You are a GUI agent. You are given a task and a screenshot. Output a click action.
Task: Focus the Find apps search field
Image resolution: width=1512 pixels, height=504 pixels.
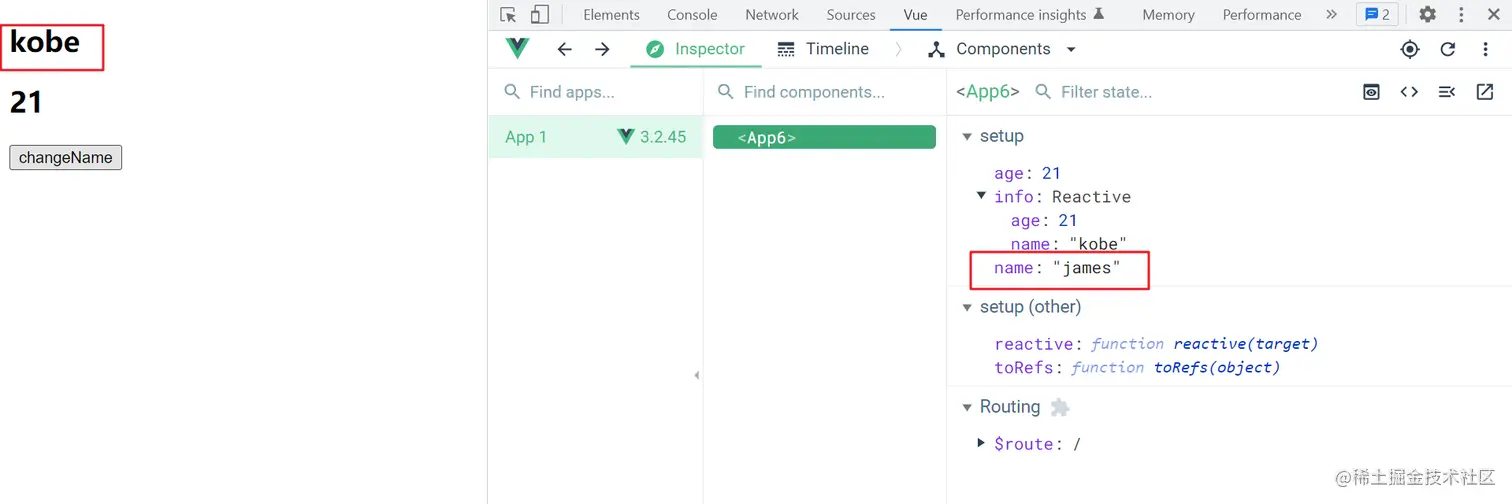pyautogui.click(x=596, y=92)
